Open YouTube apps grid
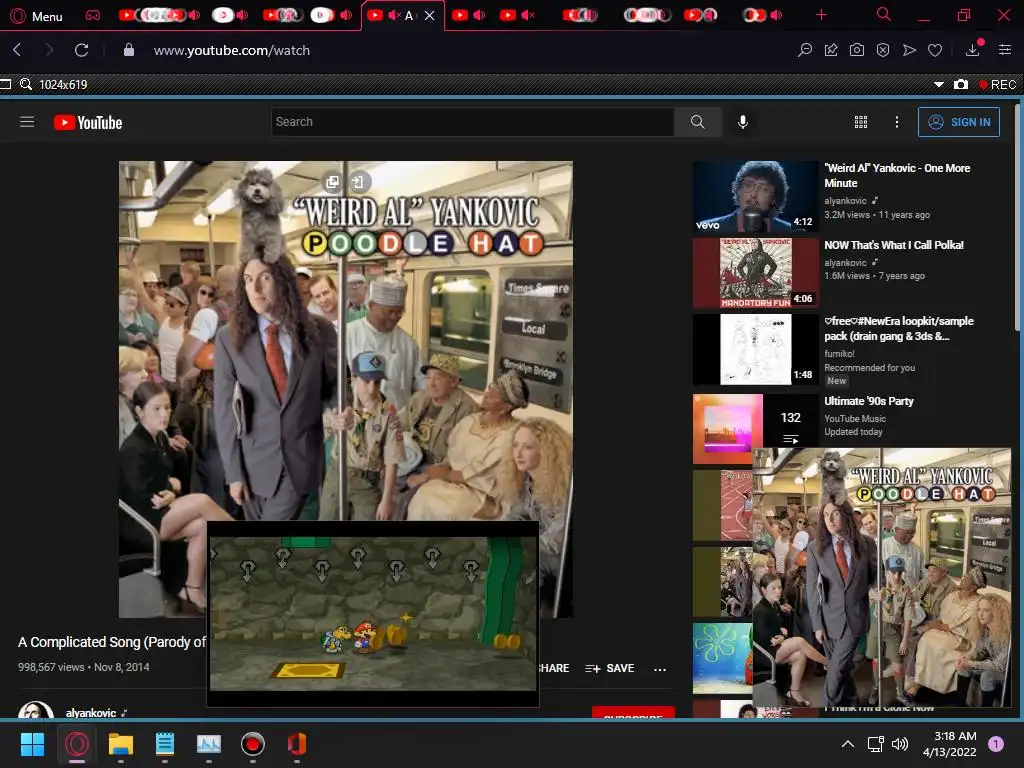 pyautogui.click(x=861, y=122)
